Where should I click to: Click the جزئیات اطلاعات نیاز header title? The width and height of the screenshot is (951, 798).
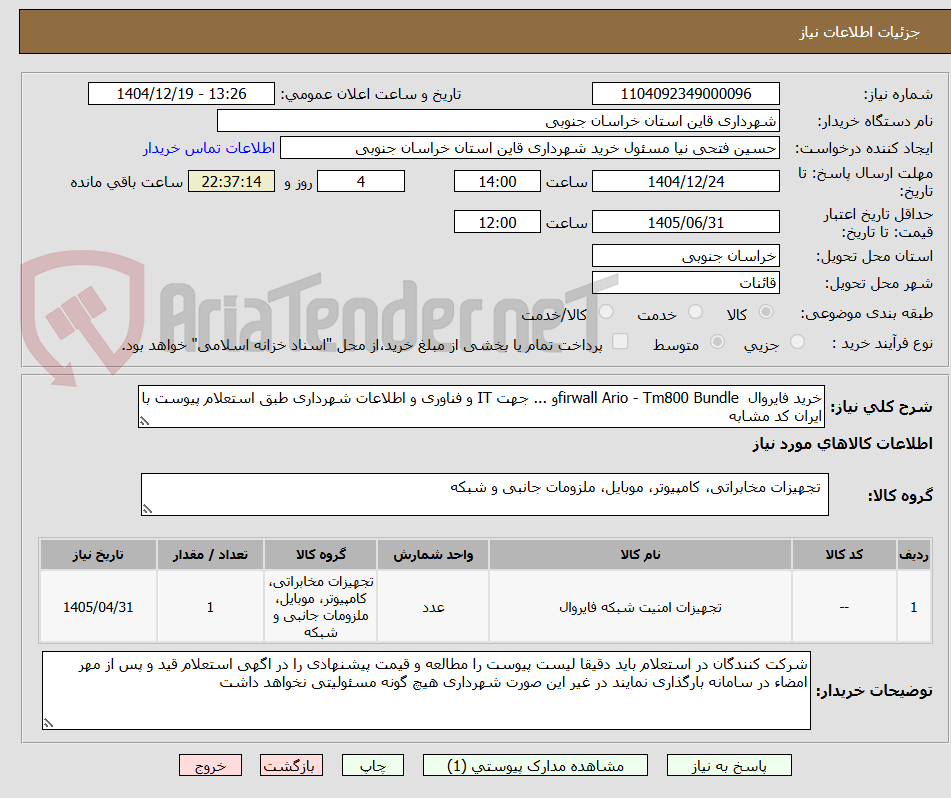point(859,32)
